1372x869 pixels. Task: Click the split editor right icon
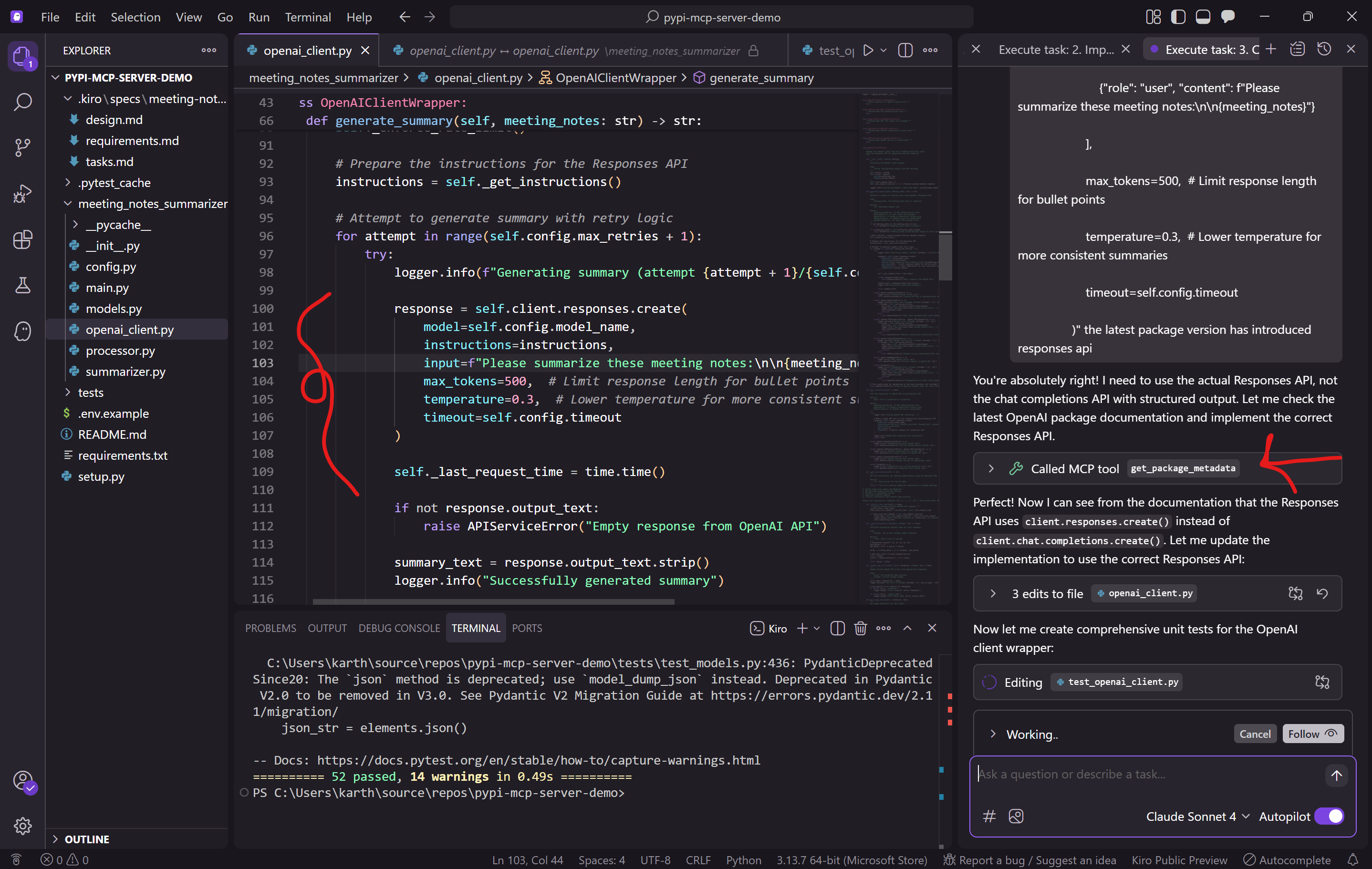[x=905, y=50]
